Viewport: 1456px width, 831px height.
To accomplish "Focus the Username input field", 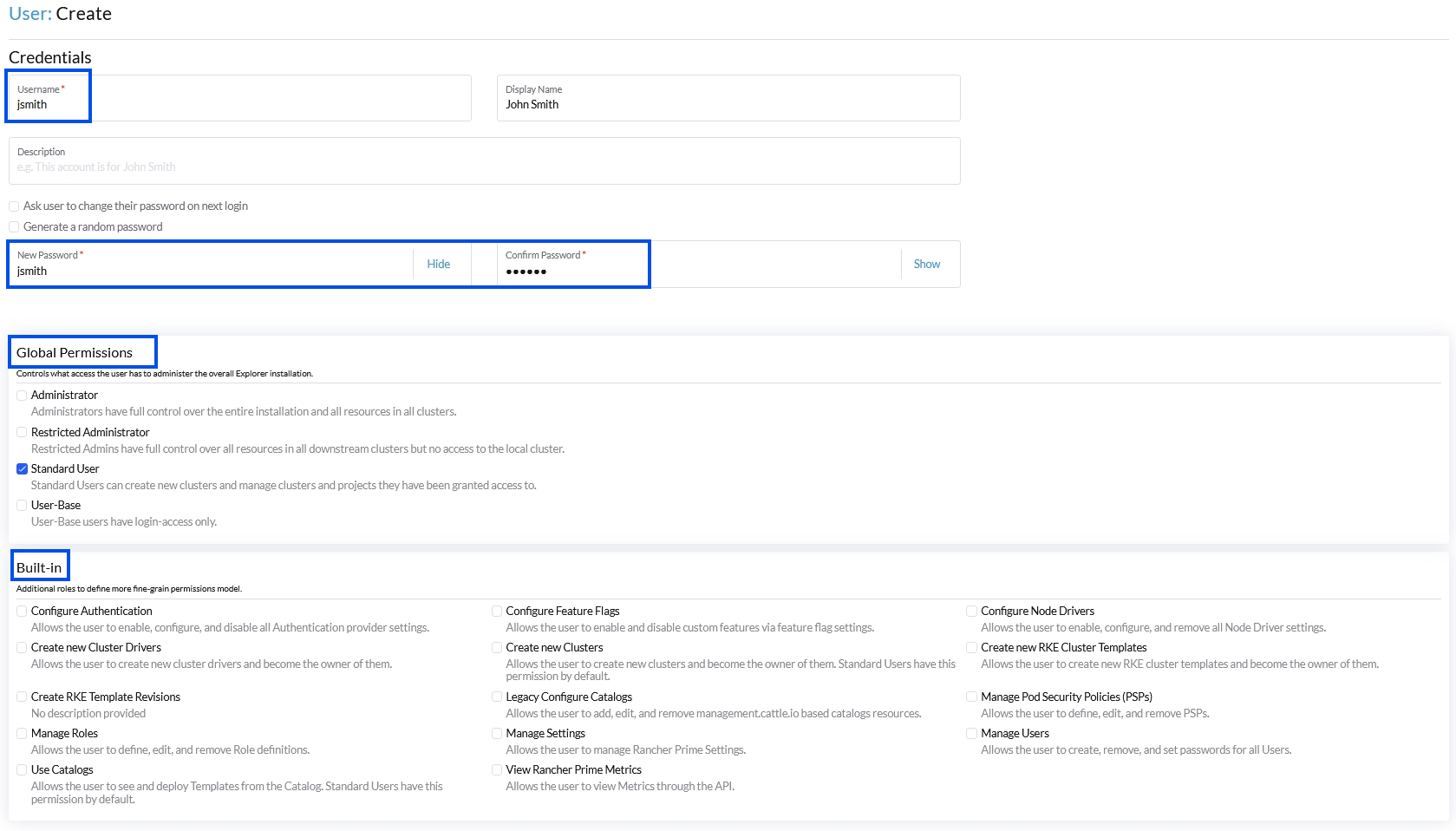I will (240, 98).
